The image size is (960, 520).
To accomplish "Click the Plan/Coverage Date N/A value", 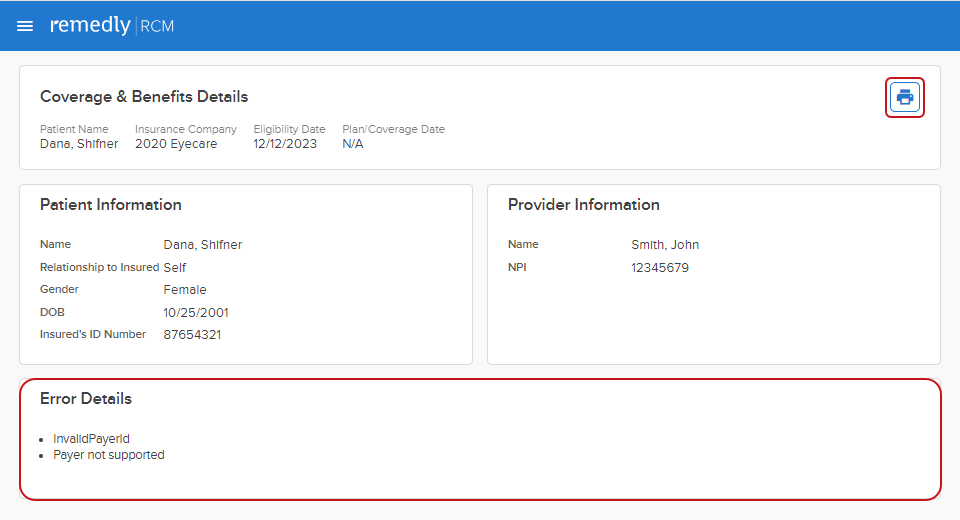I will click(x=353, y=144).
